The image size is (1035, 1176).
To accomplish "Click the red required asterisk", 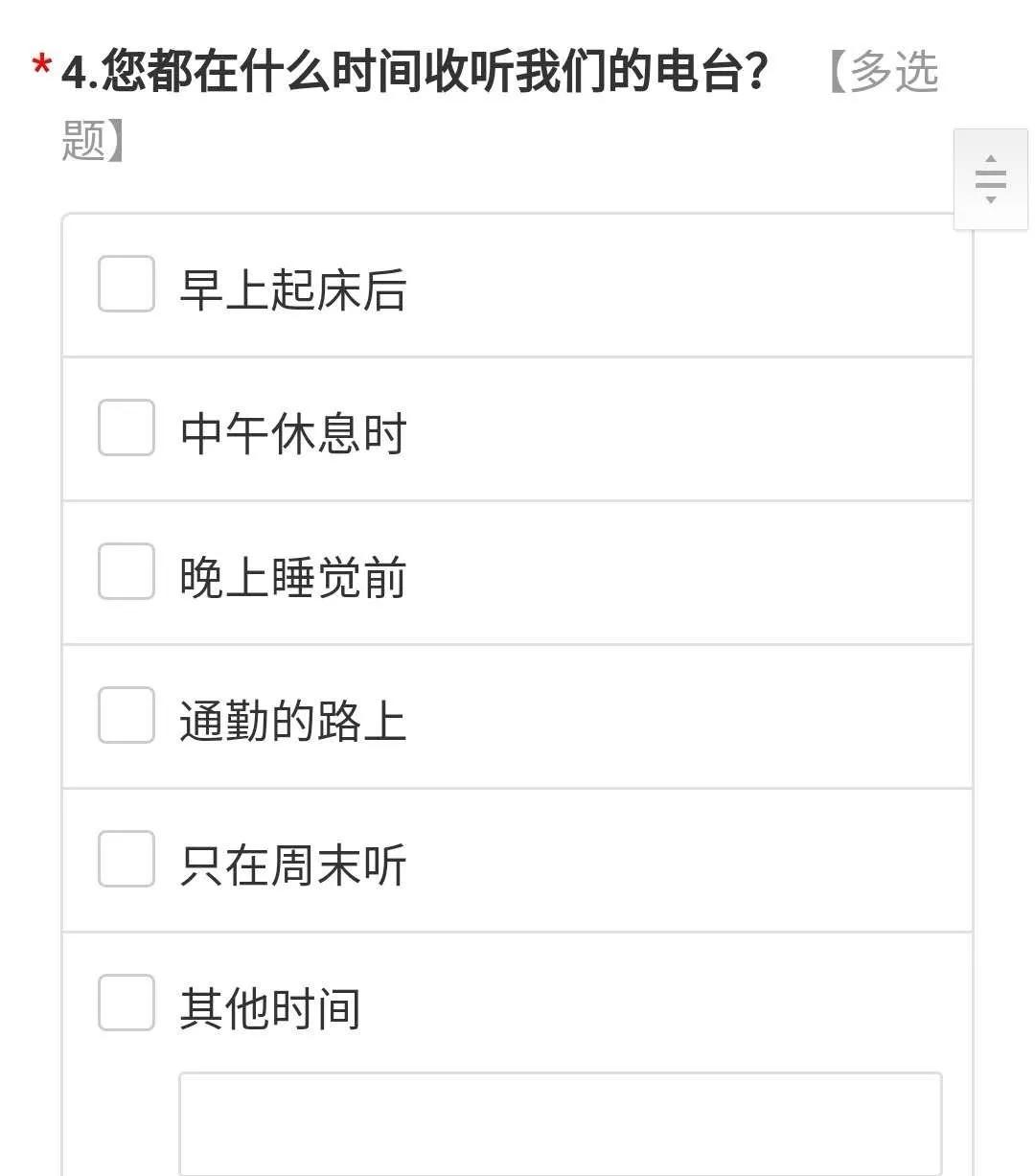I will click(x=41, y=67).
